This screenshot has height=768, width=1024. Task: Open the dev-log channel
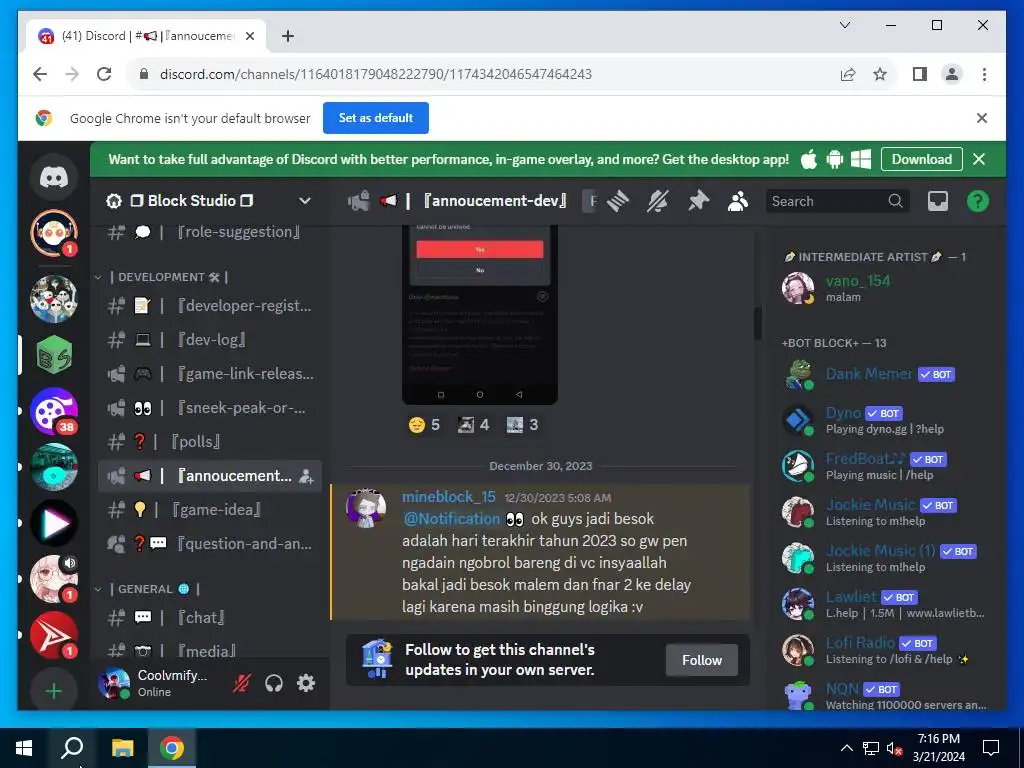[x=210, y=340]
